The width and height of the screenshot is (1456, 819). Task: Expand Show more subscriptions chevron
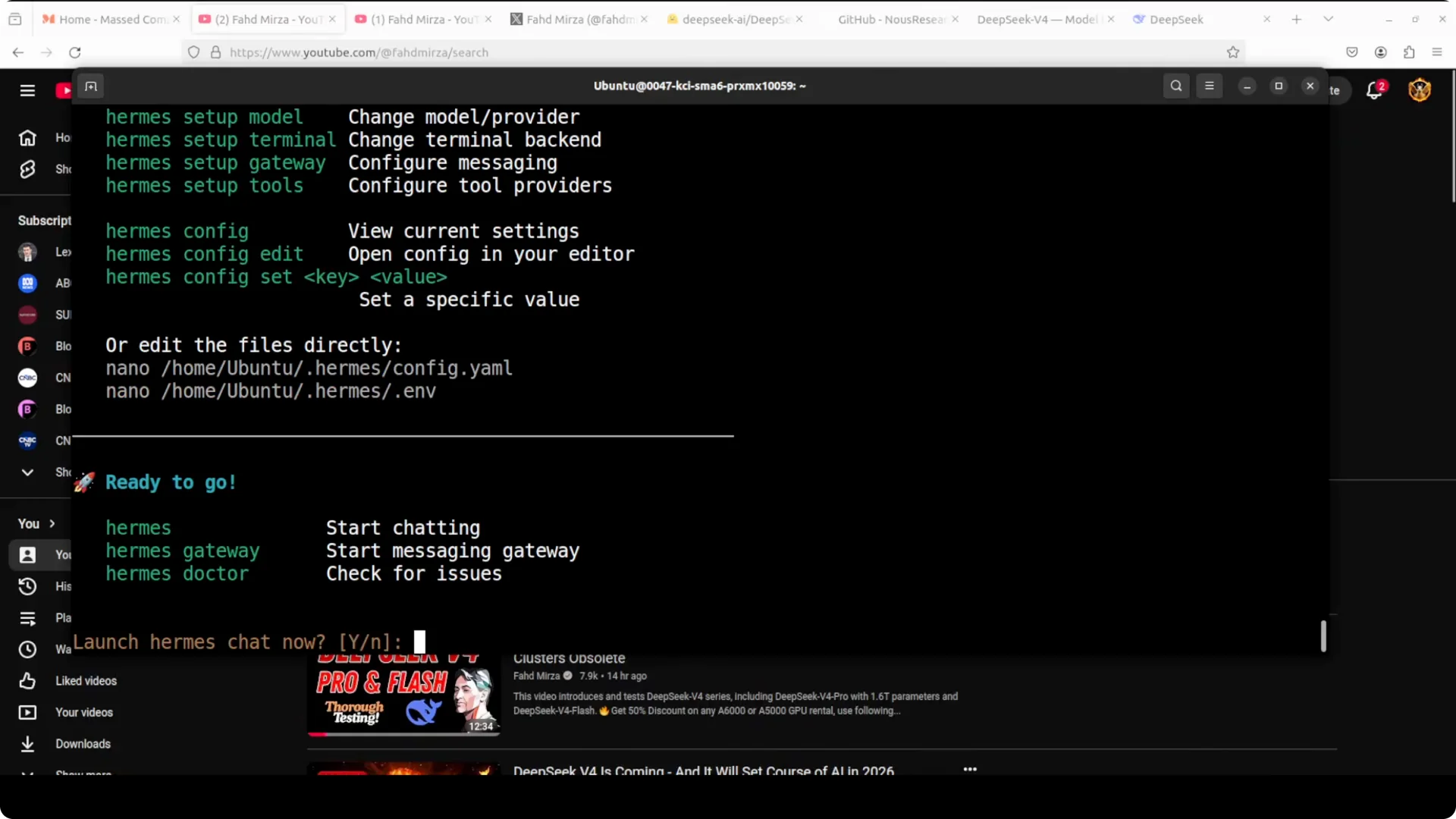pos(27,472)
